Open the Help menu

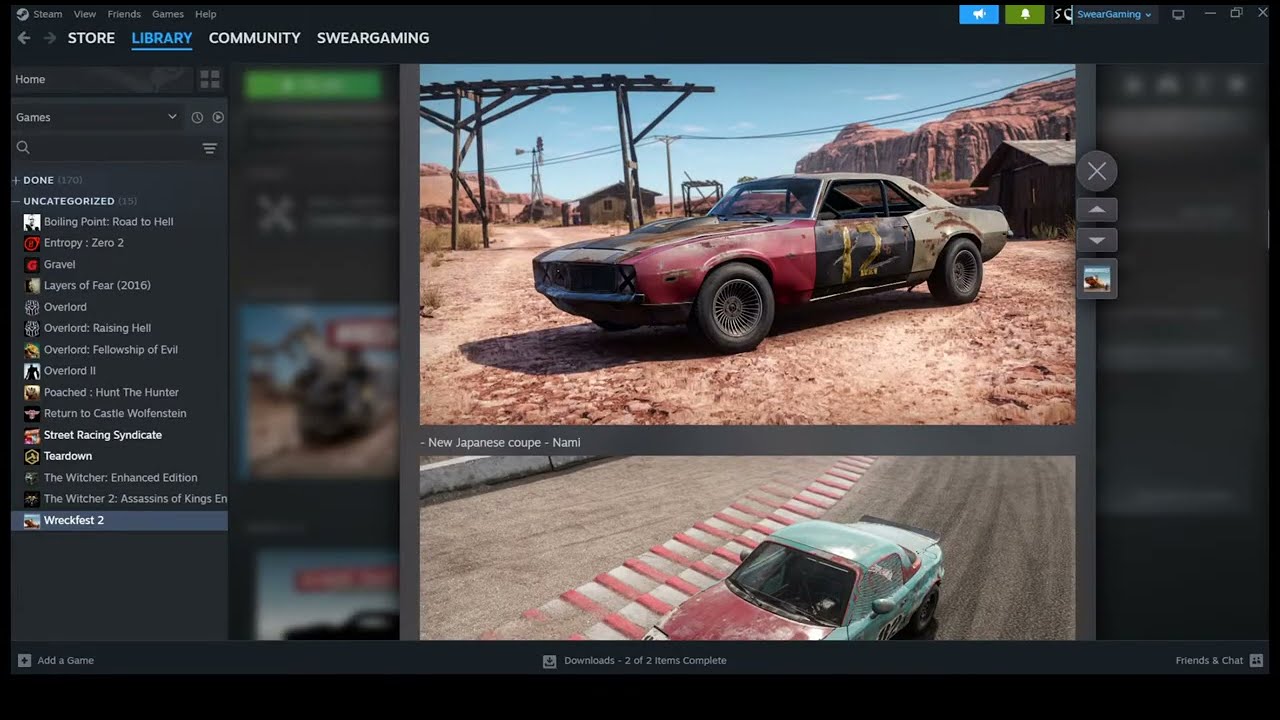point(205,14)
